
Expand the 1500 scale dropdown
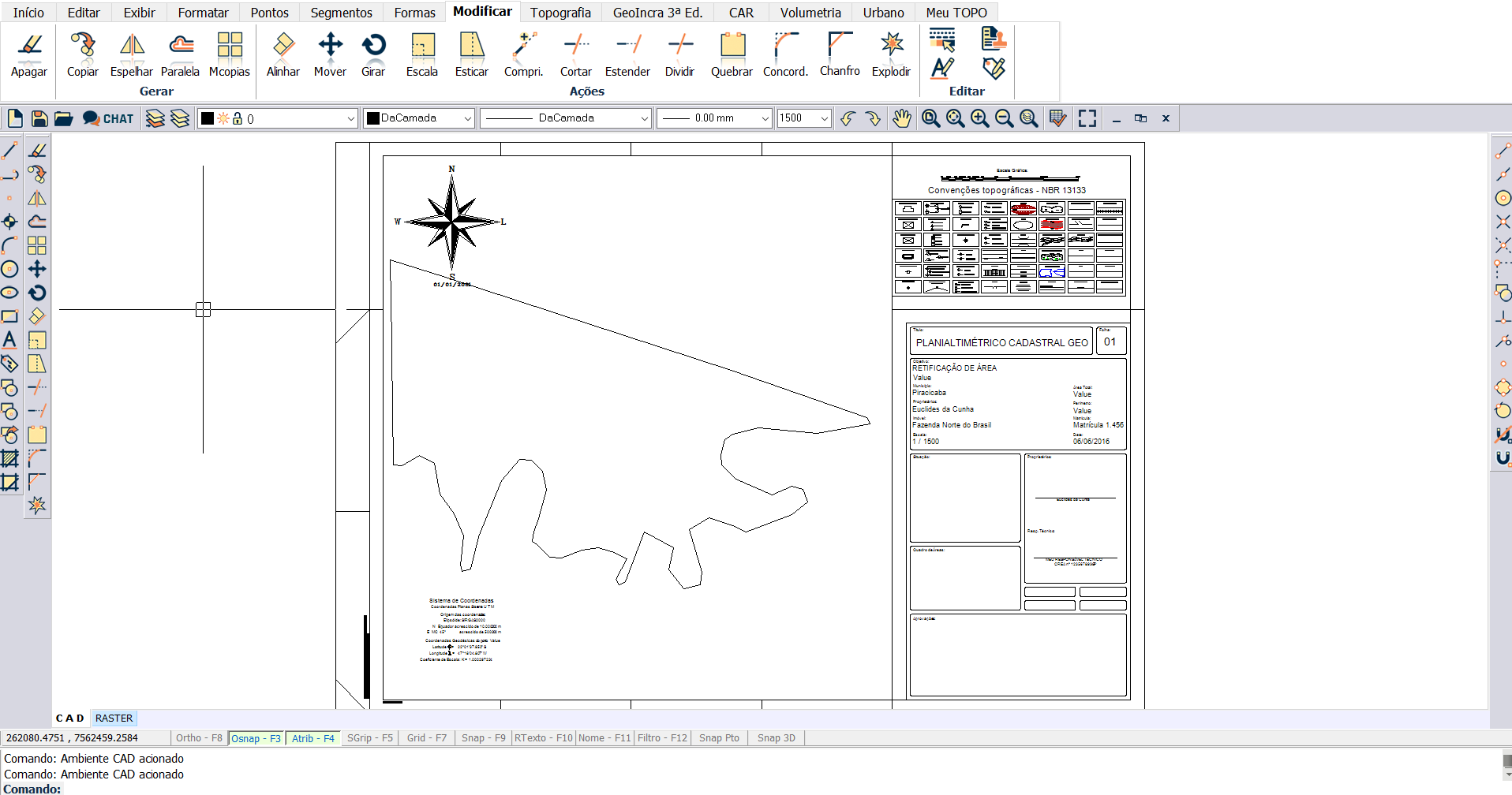tap(824, 118)
